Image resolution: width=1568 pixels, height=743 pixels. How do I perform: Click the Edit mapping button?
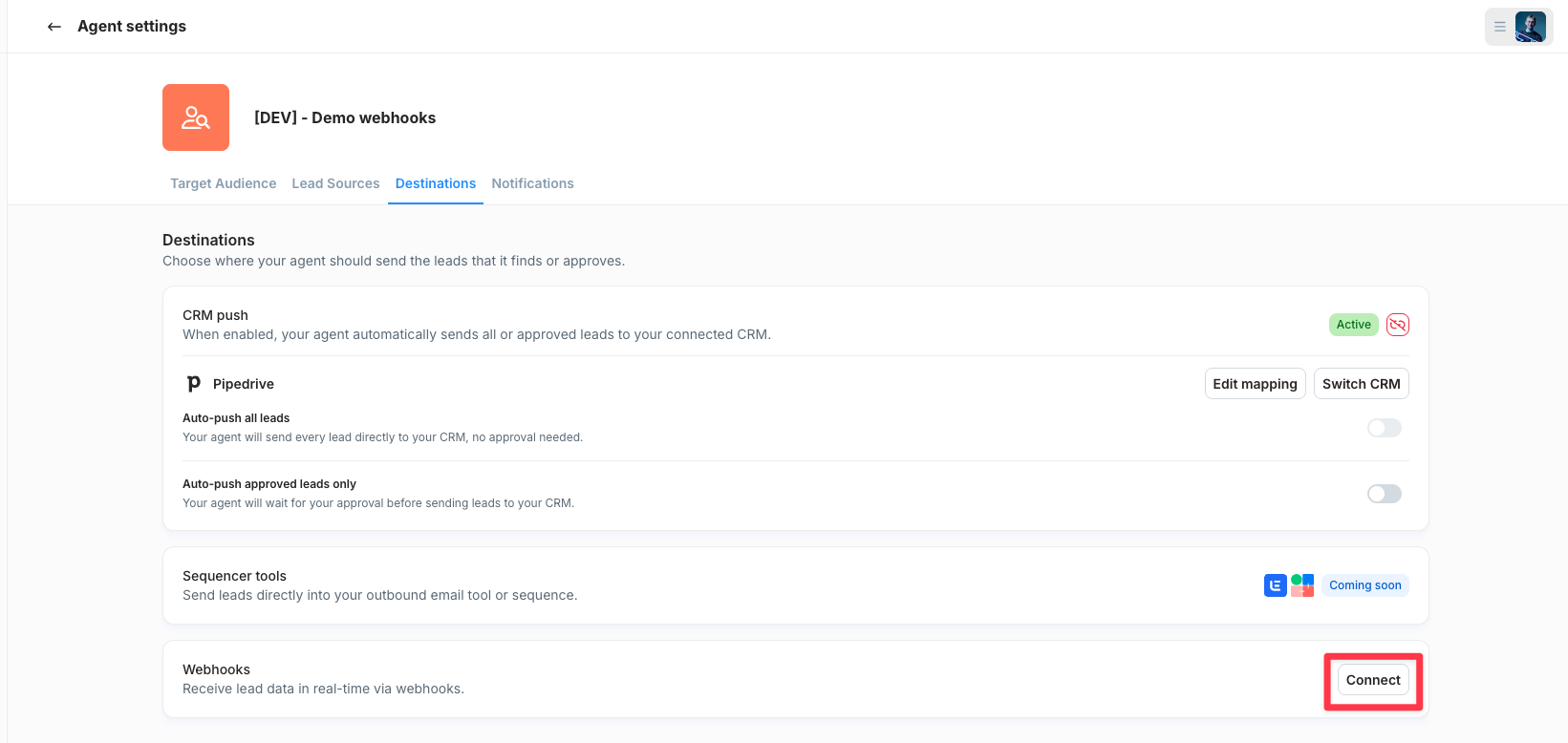1255,384
